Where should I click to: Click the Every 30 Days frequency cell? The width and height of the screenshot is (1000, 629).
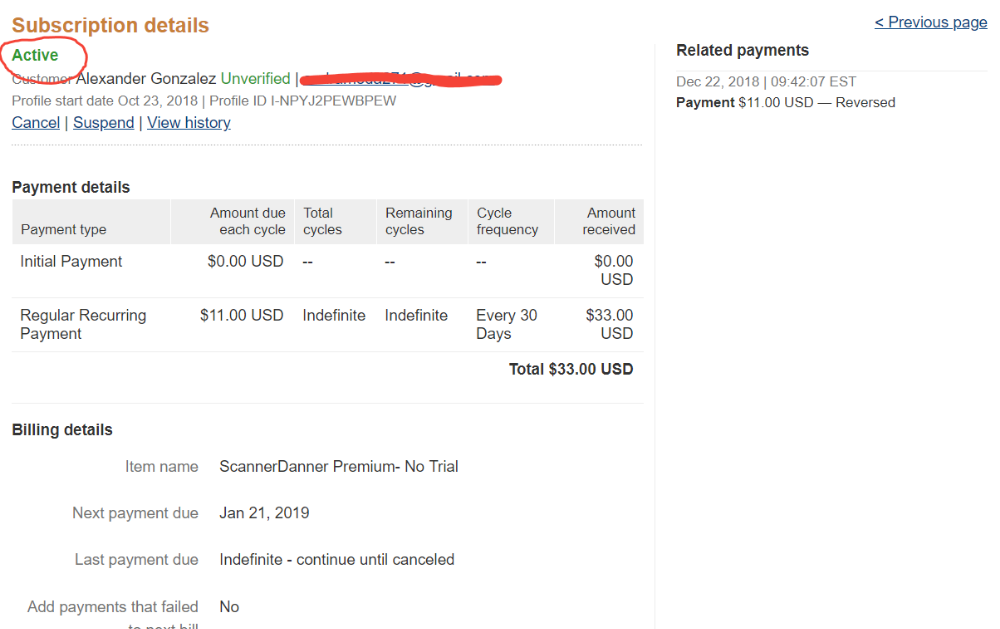506,324
